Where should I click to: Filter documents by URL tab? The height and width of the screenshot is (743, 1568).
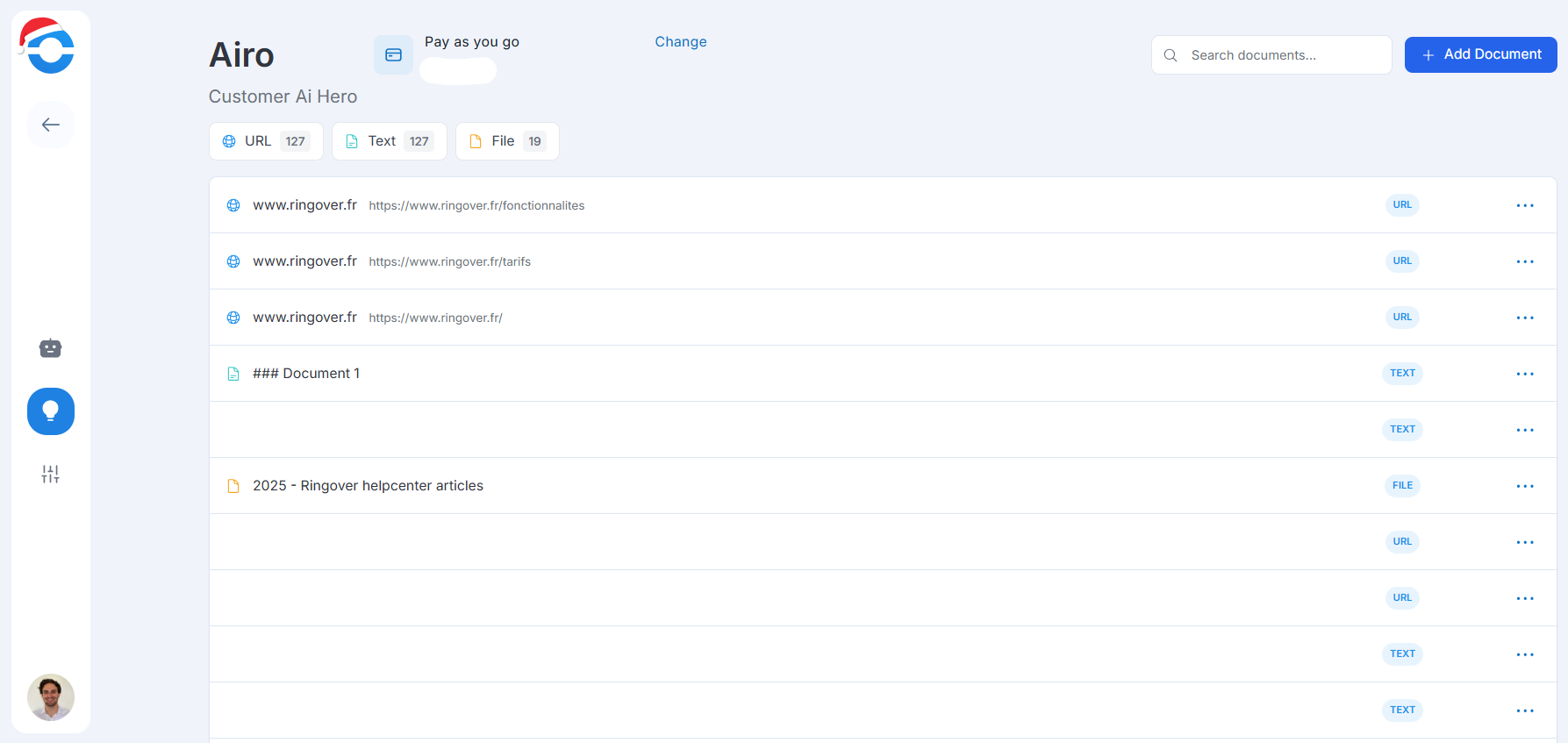(266, 141)
